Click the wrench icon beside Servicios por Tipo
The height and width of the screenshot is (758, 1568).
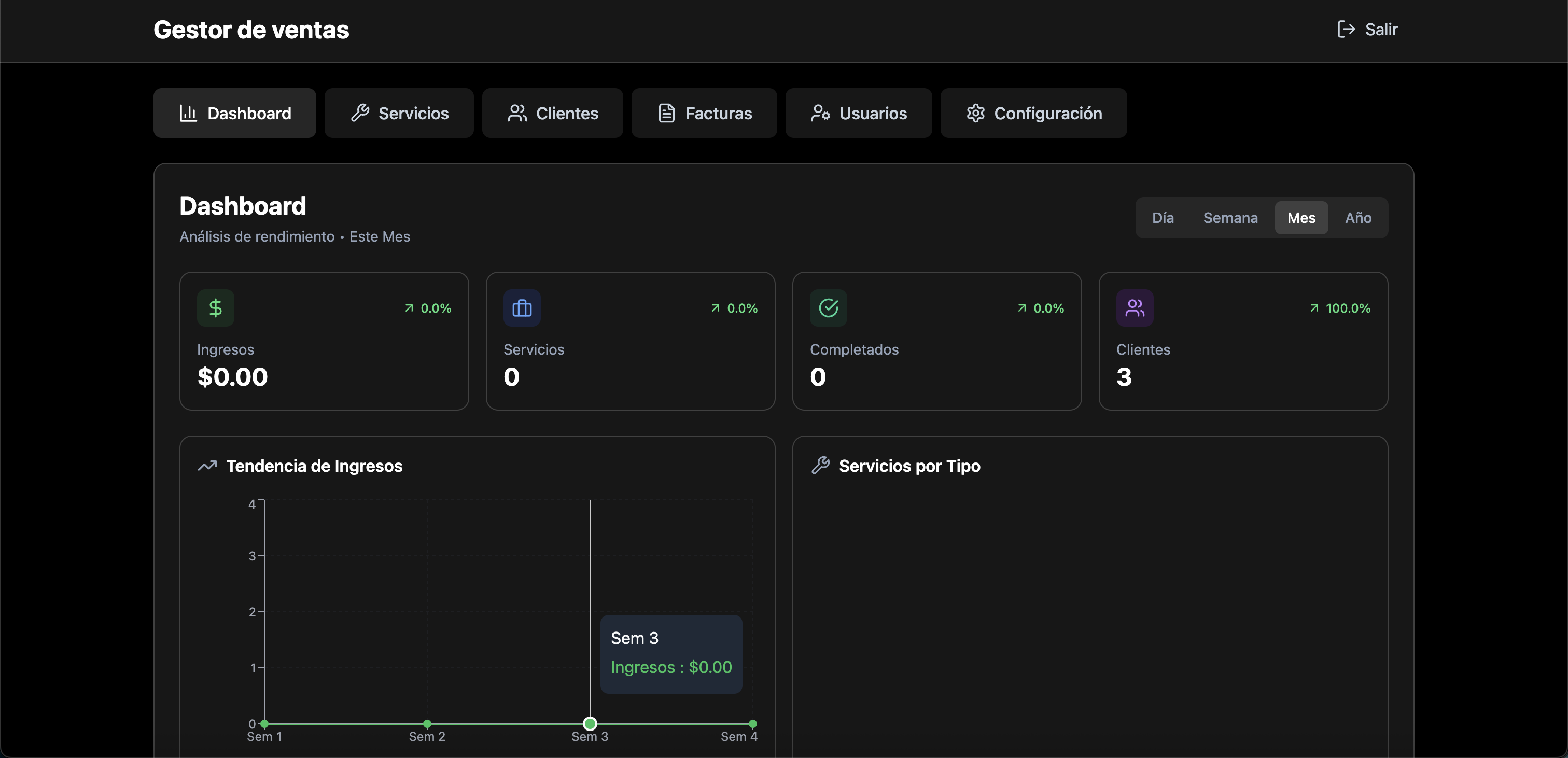820,466
